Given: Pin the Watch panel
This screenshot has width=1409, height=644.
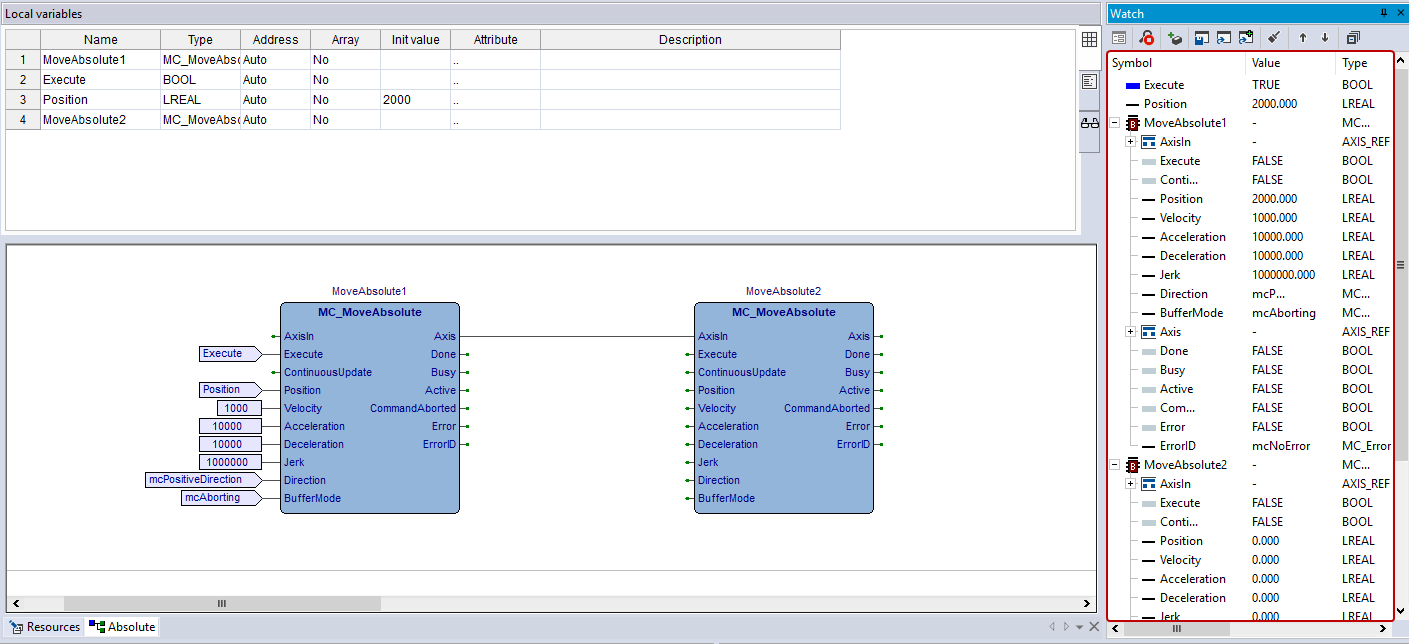Looking at the screenshot, I should point(1384,13).
